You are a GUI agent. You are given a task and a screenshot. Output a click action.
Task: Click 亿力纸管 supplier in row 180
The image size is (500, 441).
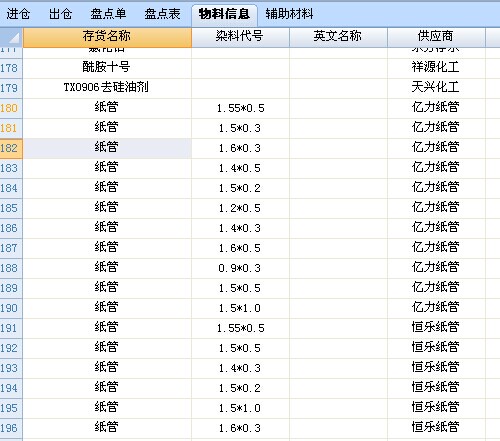(436, 108)
